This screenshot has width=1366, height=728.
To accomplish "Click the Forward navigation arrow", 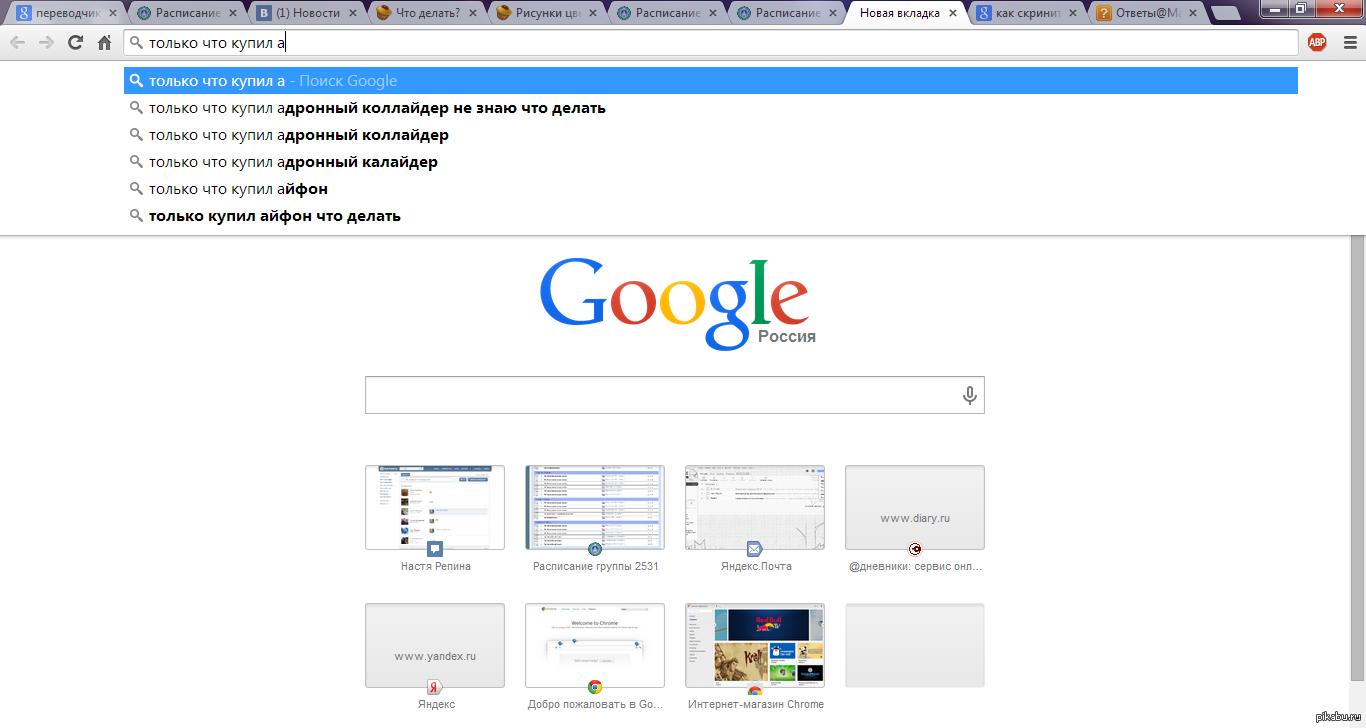I will tap(46, 43).
